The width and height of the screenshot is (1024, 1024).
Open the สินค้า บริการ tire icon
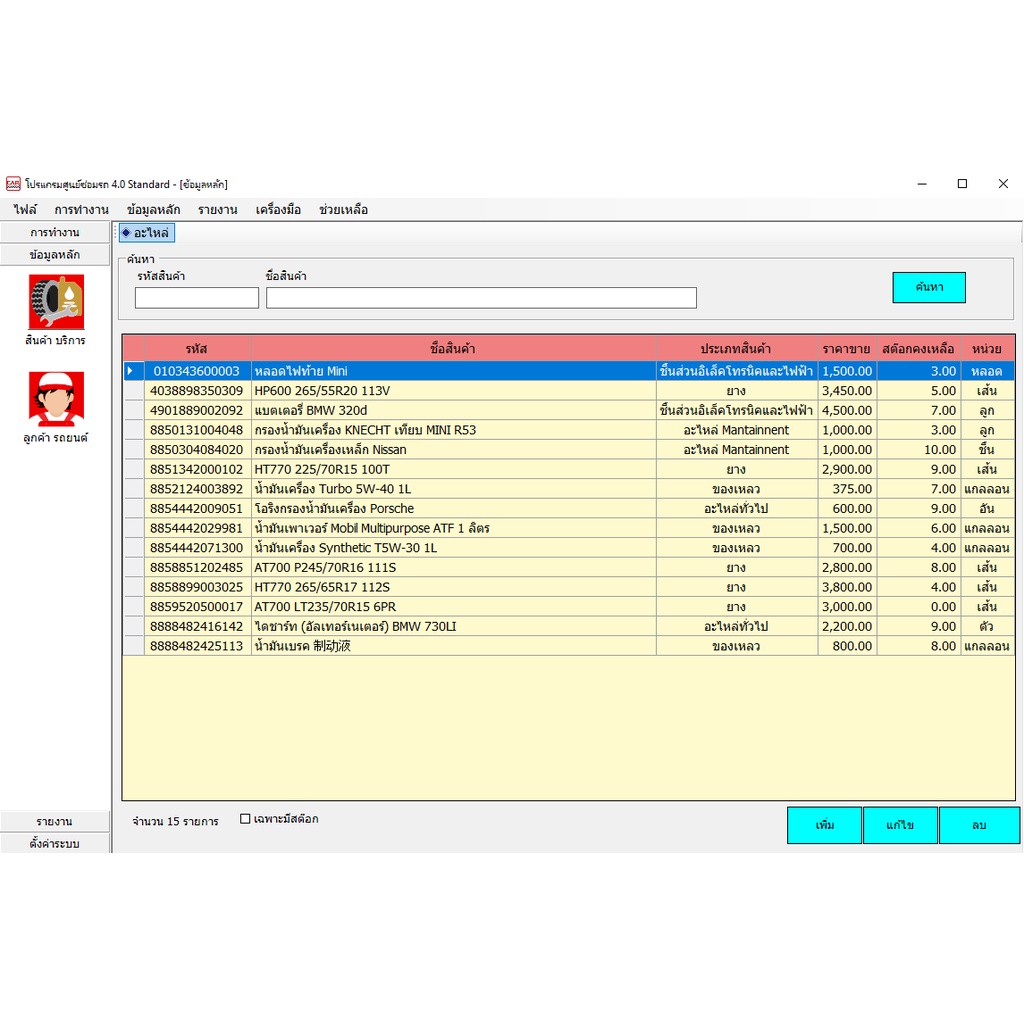click(56, 302)
